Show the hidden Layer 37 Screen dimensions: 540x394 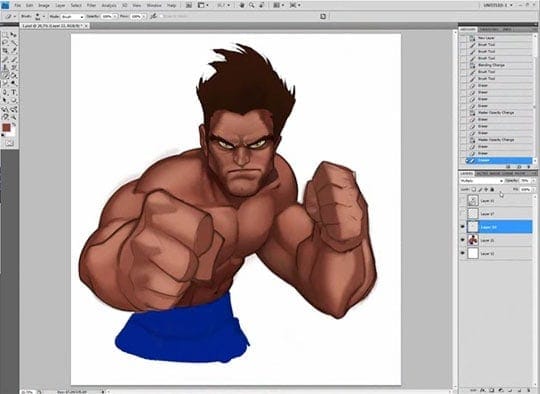(463, 214)
